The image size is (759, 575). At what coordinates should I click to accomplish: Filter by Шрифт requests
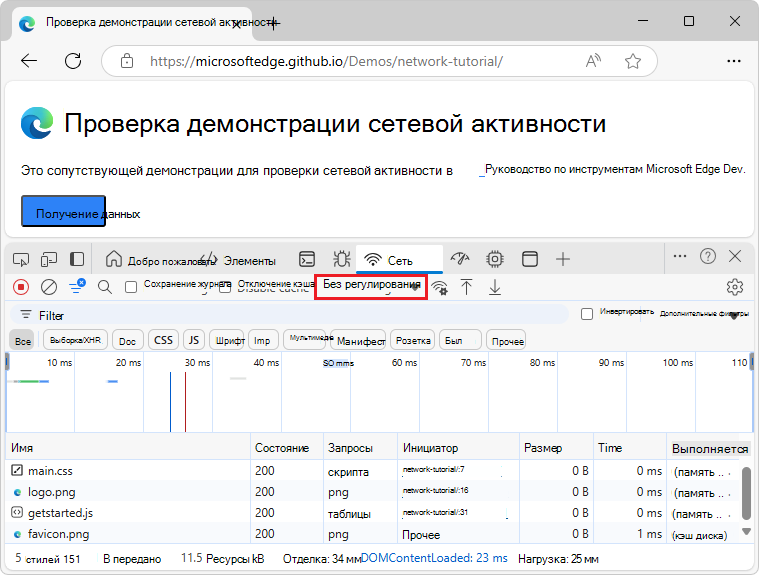pos(229,341)
